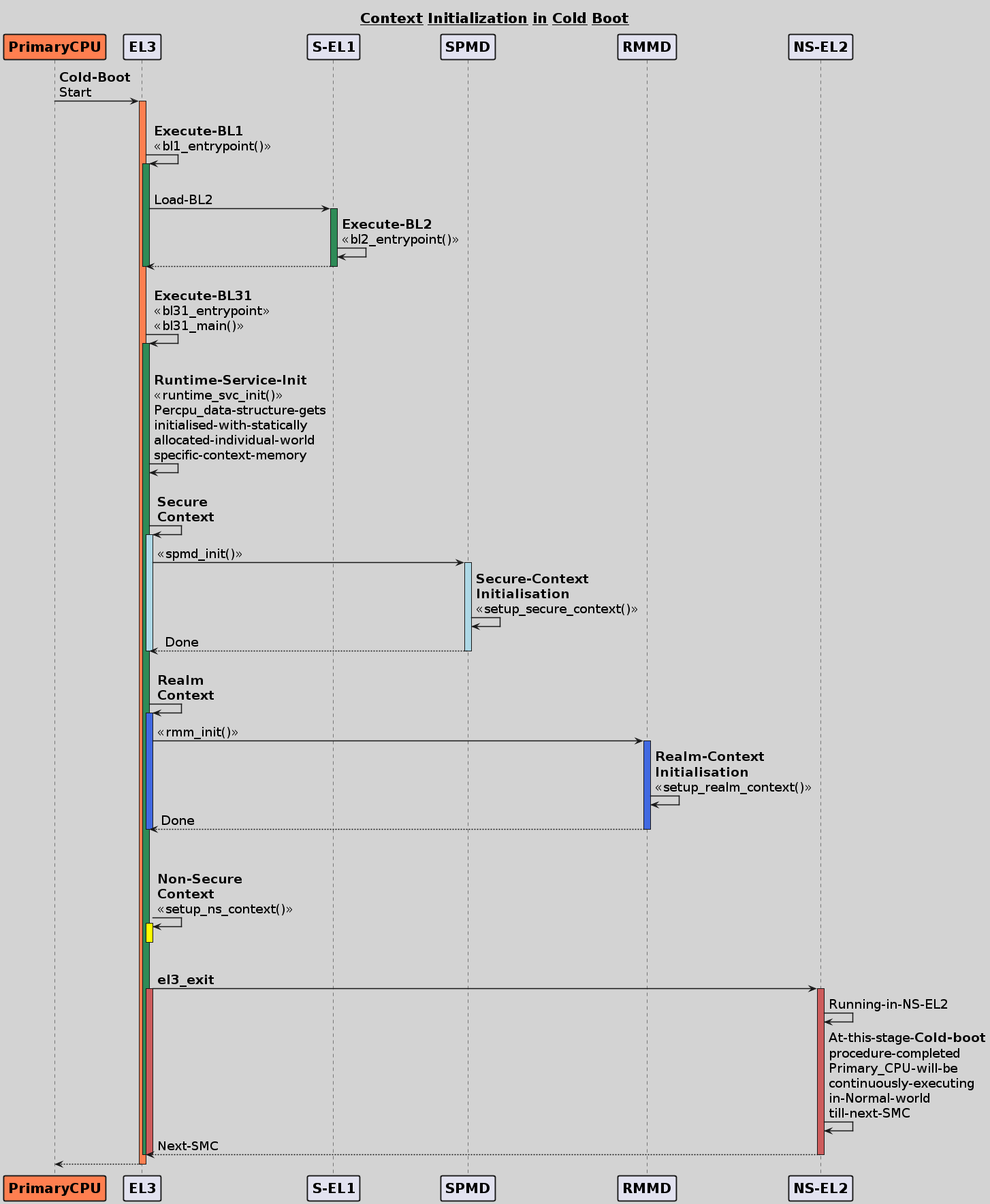Click the bottom RMMD participant box
Viewport: 990px width, 1204px height.
(647, 1188)
